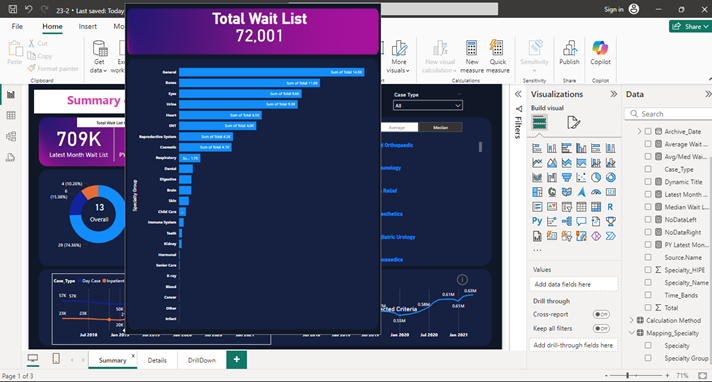Pick the trophy metrics visual icon
The image size is (712, 382).
(x=611, y=221)
